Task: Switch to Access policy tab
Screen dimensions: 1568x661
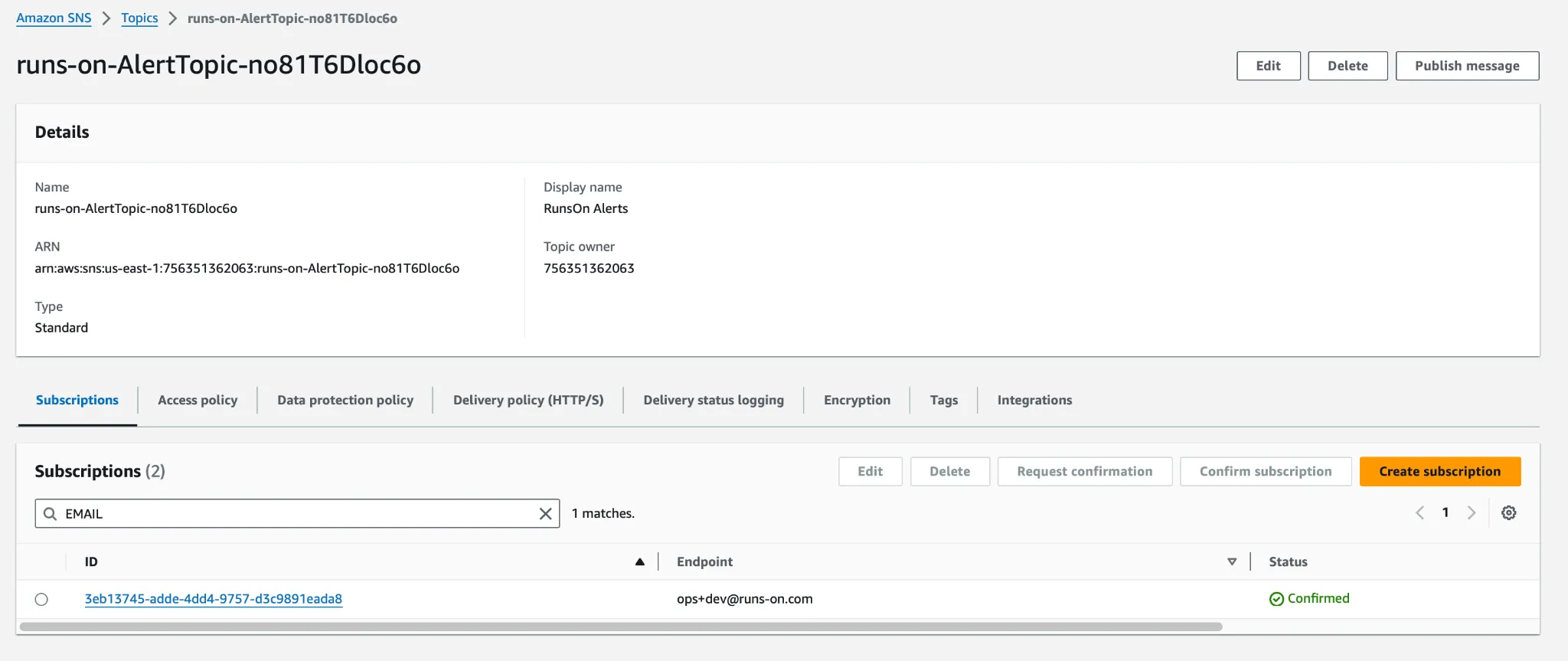Action: [x=198, y=400]
